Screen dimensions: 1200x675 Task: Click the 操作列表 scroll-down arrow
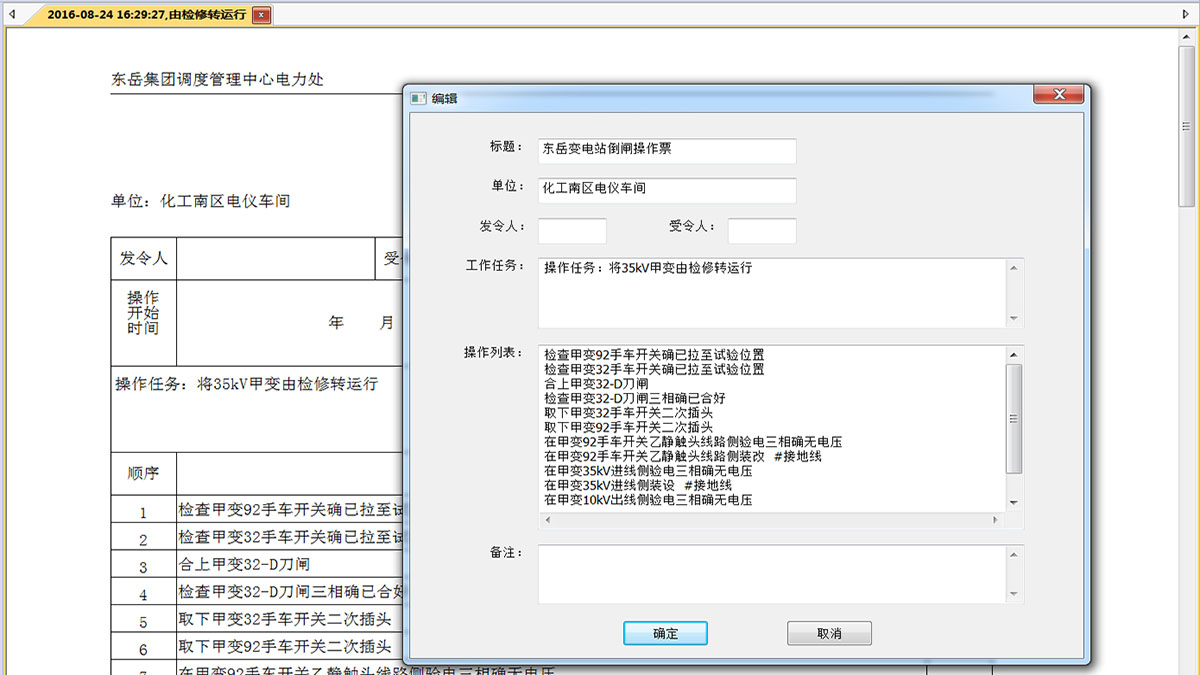tap(1014, 502)
